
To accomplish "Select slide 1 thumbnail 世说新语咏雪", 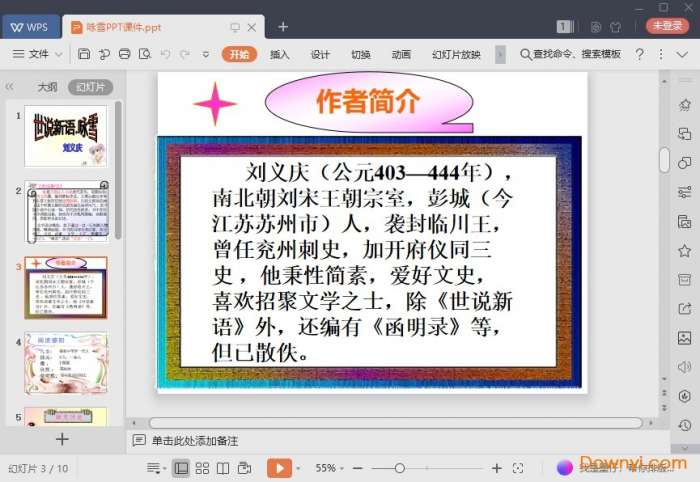I will click(66, 136).
